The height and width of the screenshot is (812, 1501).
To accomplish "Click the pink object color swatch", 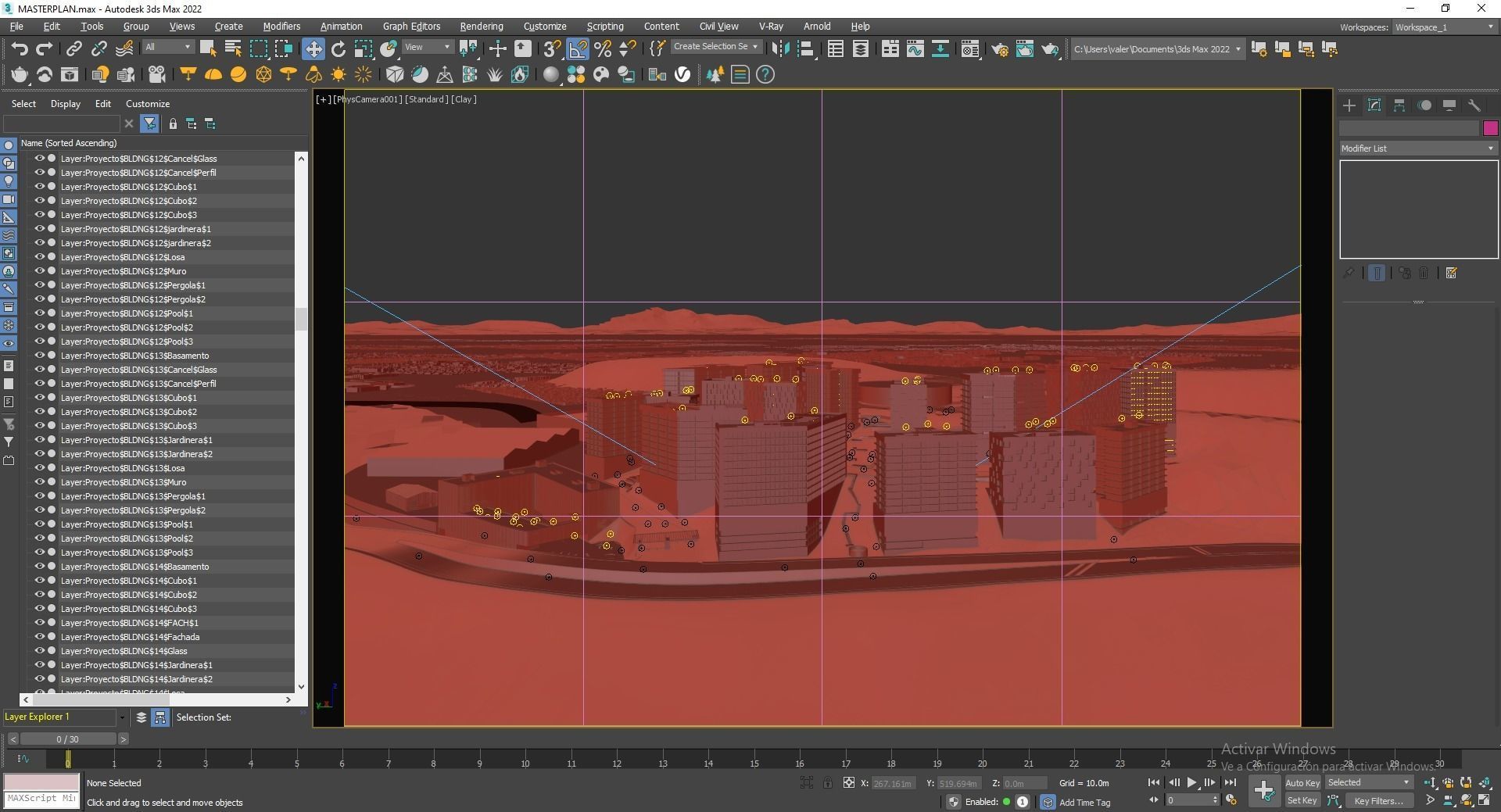I will pos(1490,128).
